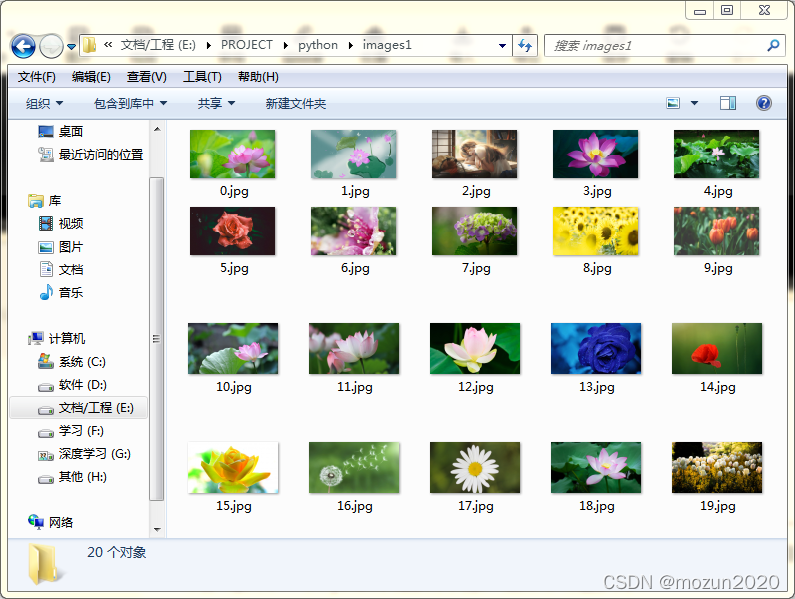Open drive 文档/工程 (E:) in the sidebar

[79, 408]
